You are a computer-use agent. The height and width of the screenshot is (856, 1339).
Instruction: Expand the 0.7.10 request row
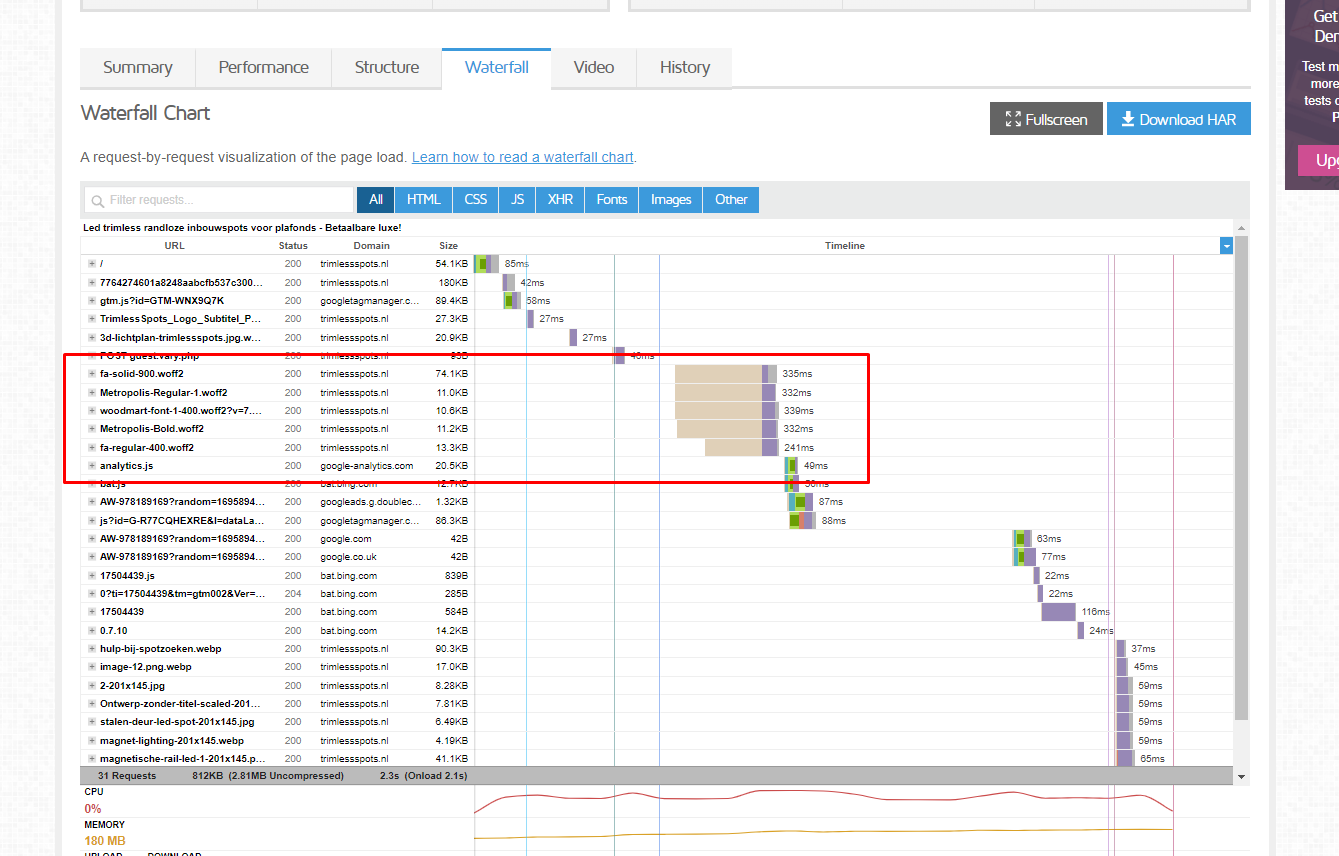click(x=92, y=631)
